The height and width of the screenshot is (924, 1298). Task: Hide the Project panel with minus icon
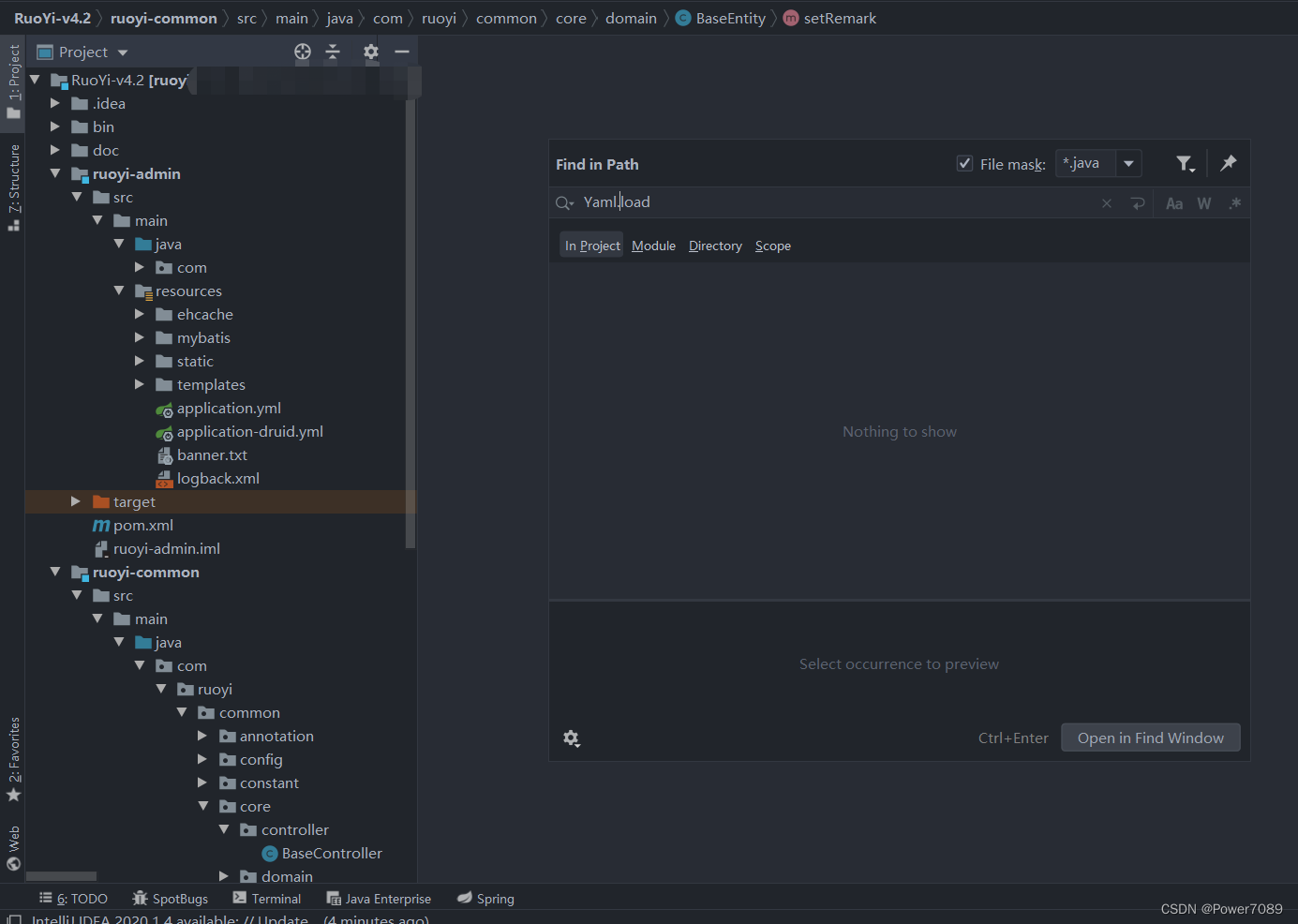click(402, 52)
